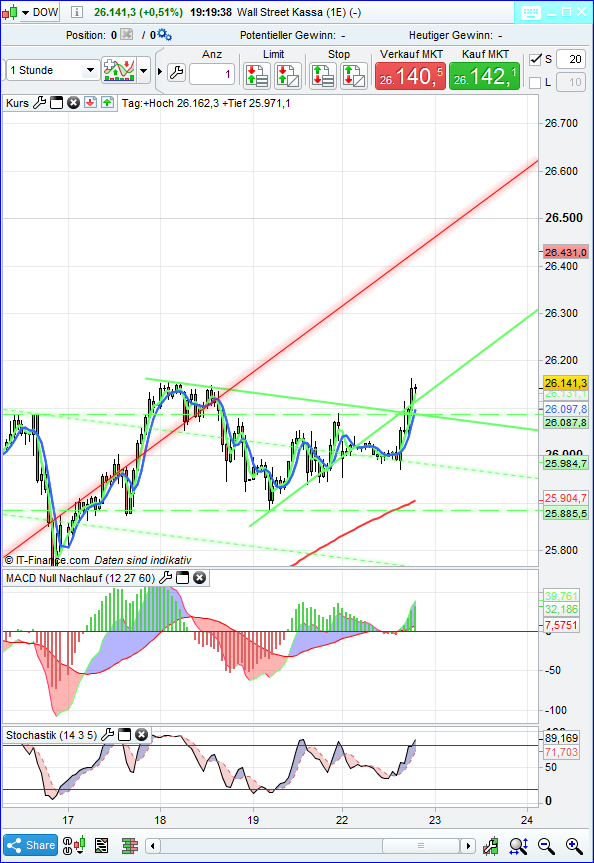Click the first Limit order icon

tap(258, 75)
